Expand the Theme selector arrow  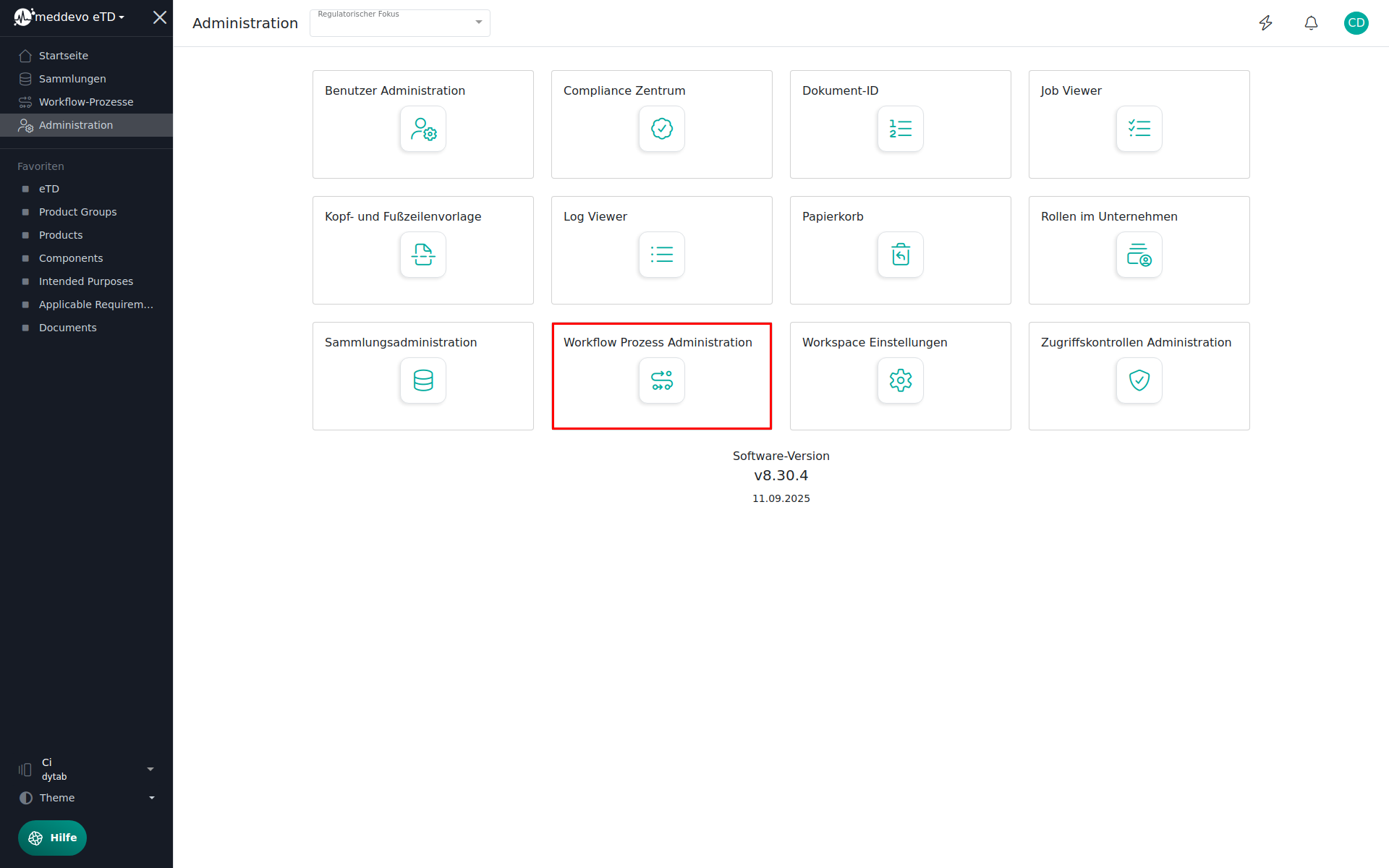tap(151, 798)
